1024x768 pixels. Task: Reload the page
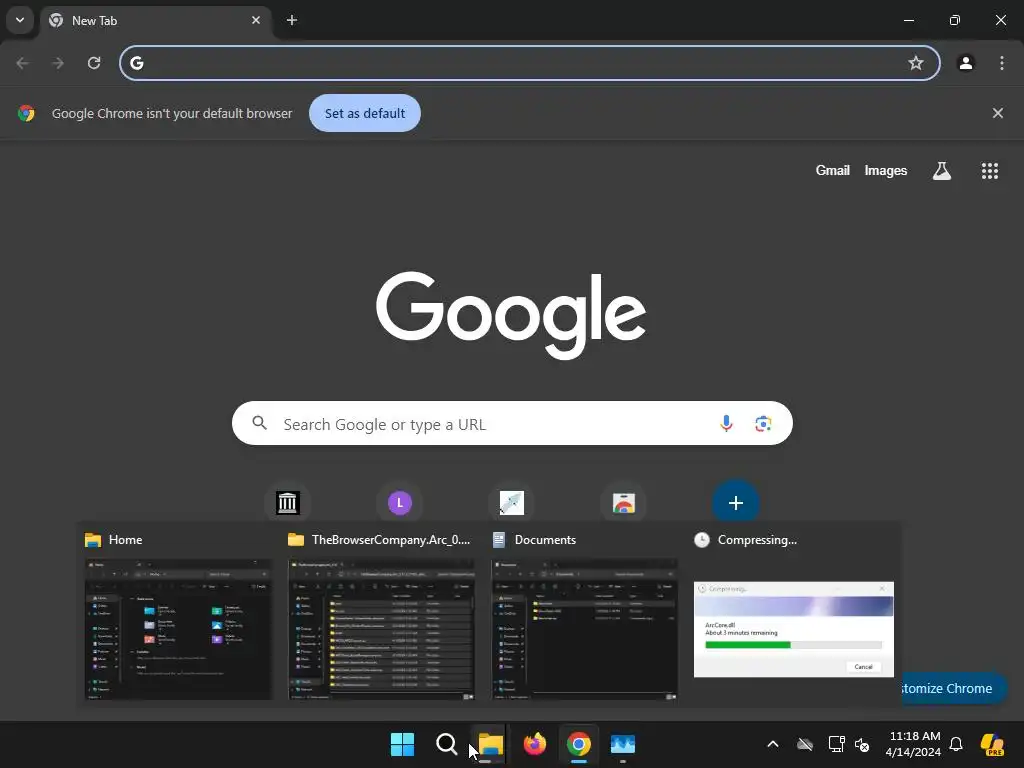(94, 63)
